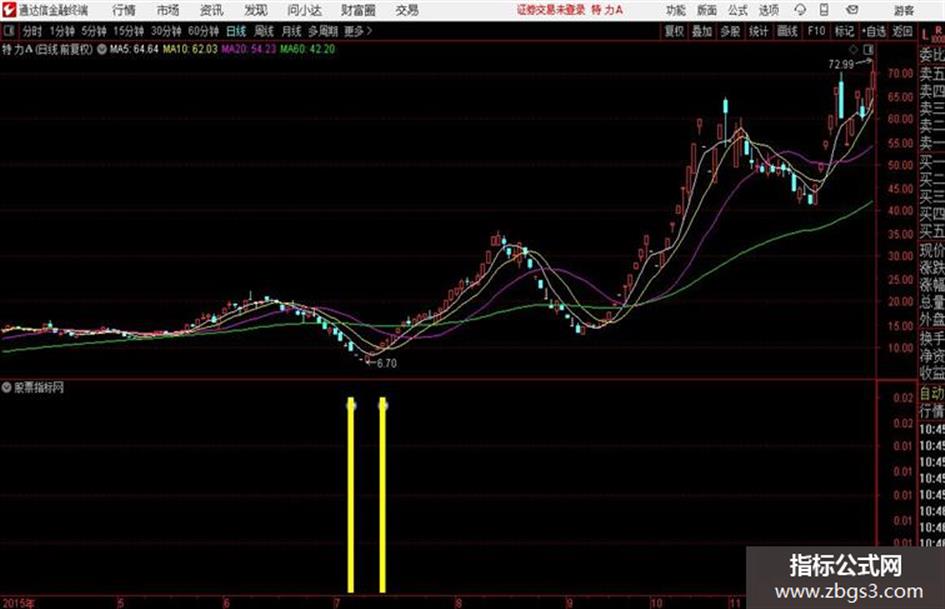Click the 多股 multi-stock button
The width and height of the screenshot is (945, 609).
tap(730, 31)
